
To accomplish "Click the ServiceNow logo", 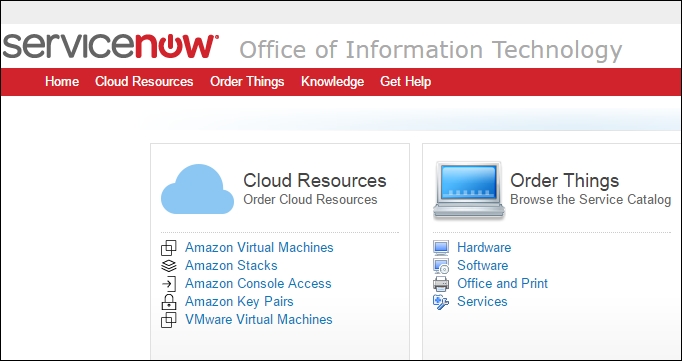I will click(x=110, y=46).
